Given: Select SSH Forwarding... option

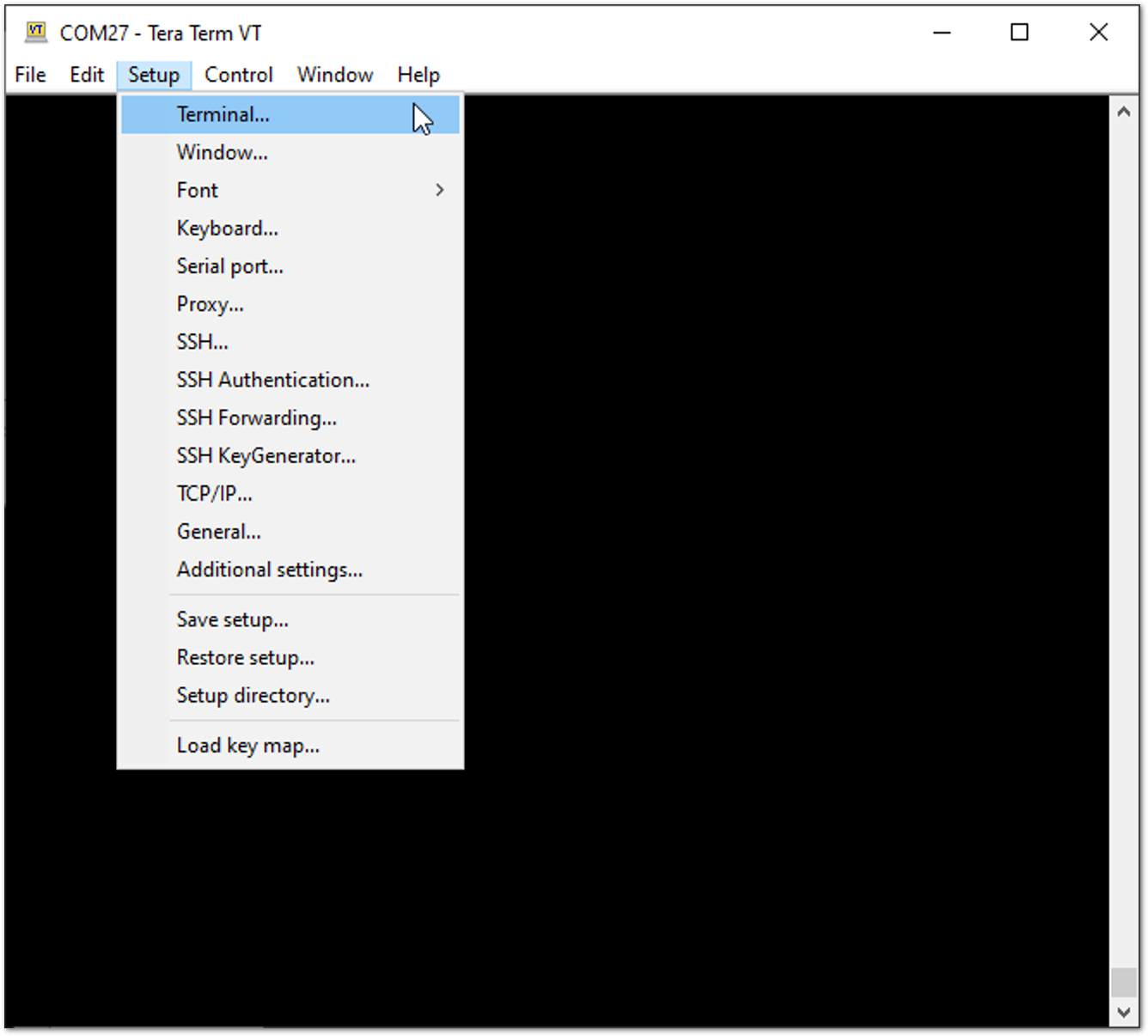Looking at the screenshot, I should point(256,418).
